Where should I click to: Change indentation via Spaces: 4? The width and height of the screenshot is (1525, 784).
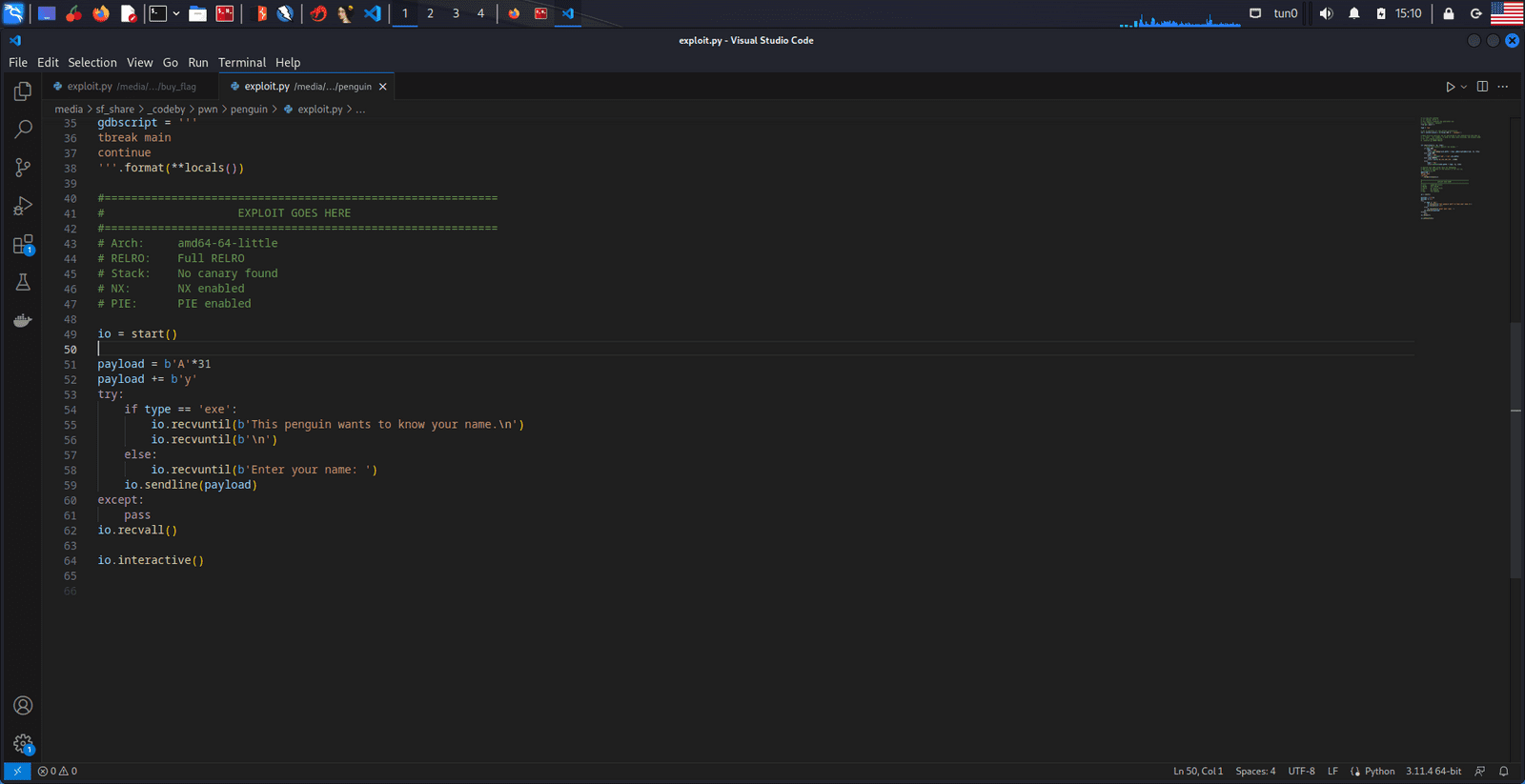1255,772
